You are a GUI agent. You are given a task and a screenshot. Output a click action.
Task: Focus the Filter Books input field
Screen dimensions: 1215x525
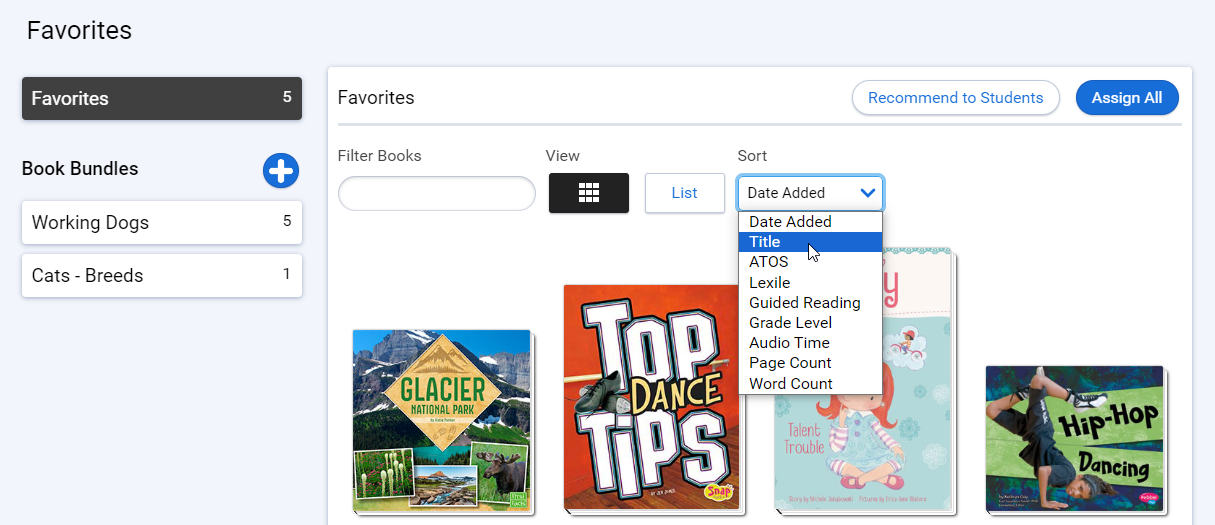437,193
